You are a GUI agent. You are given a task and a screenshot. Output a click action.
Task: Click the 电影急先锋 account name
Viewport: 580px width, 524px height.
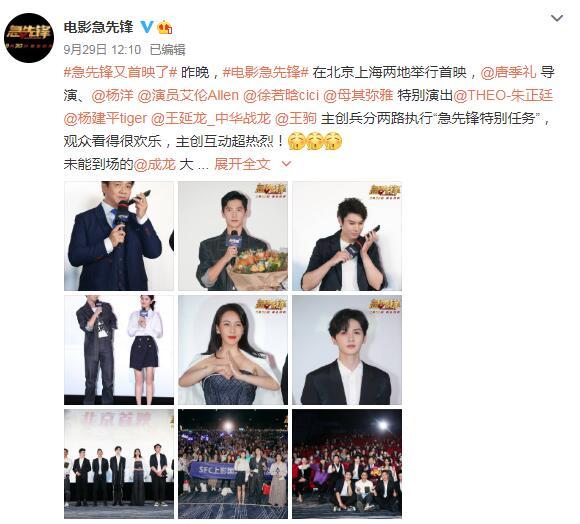[x=98, y=27]
